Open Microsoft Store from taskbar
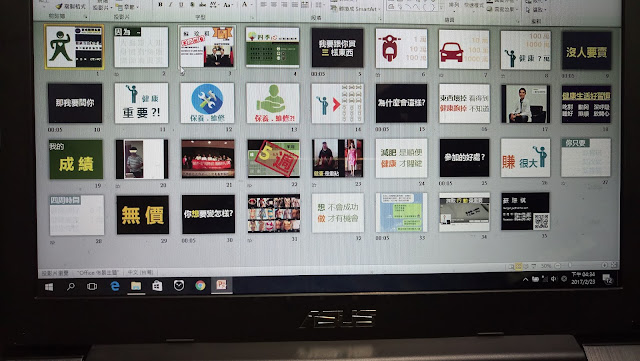Viewport: 640px width, 361px height. tap(157, 285)
